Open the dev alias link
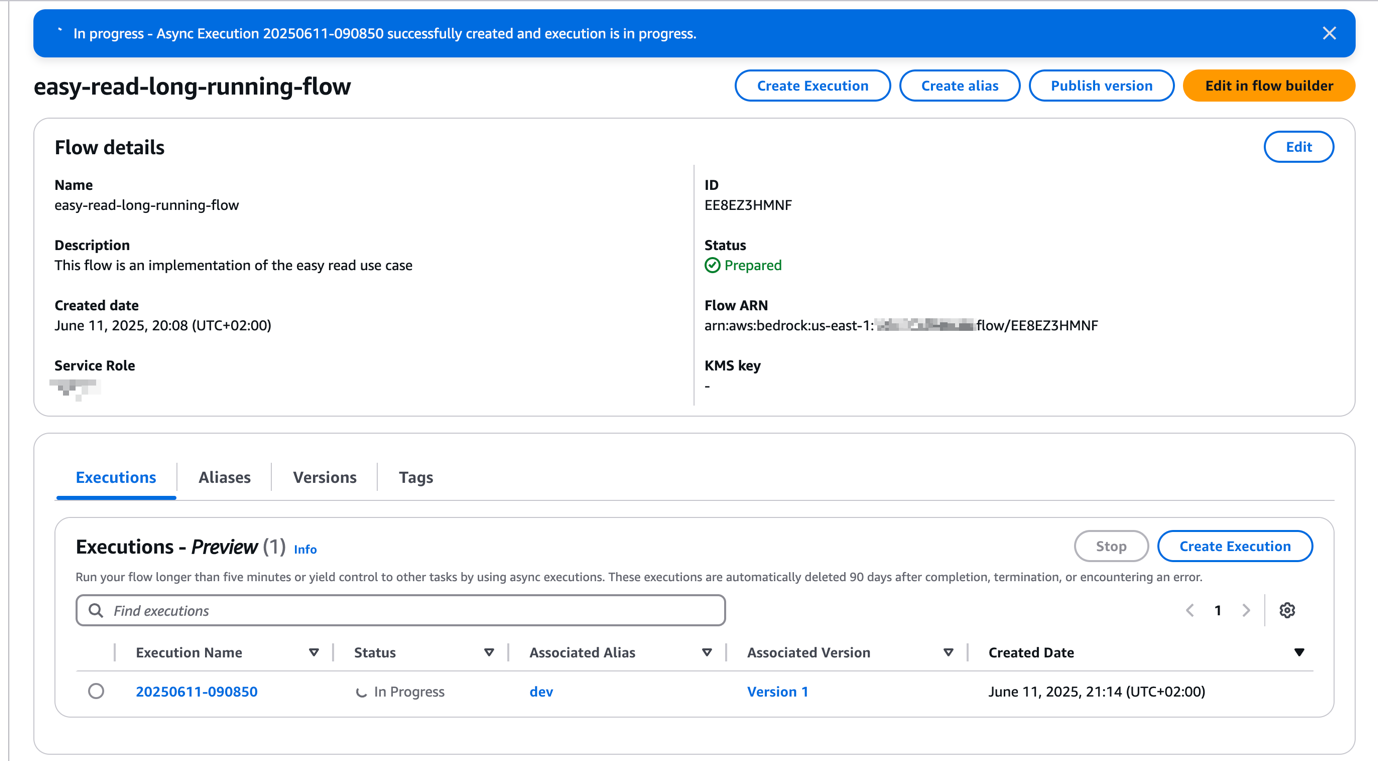This screenshot has width=1378, height=761. [x=541, y=691]
